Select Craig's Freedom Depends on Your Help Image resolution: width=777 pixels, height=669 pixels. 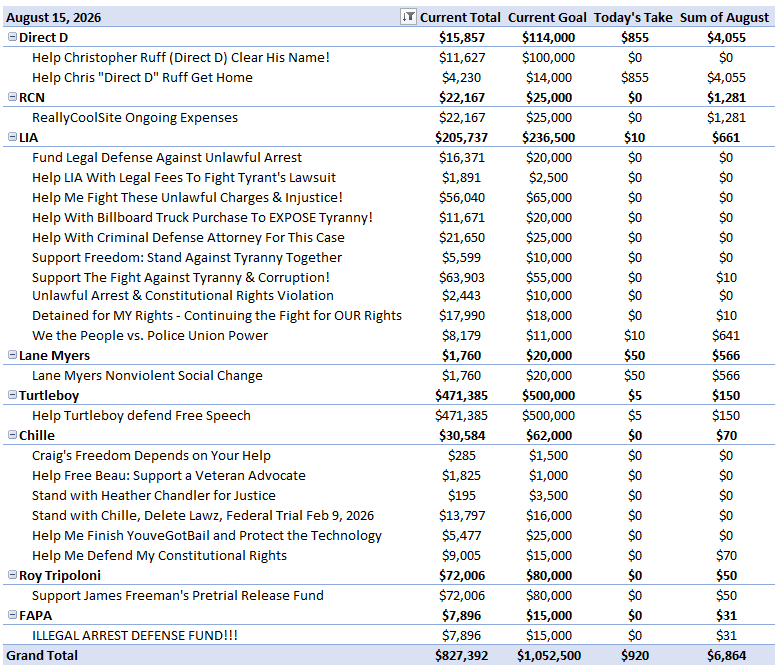[152, 455]
